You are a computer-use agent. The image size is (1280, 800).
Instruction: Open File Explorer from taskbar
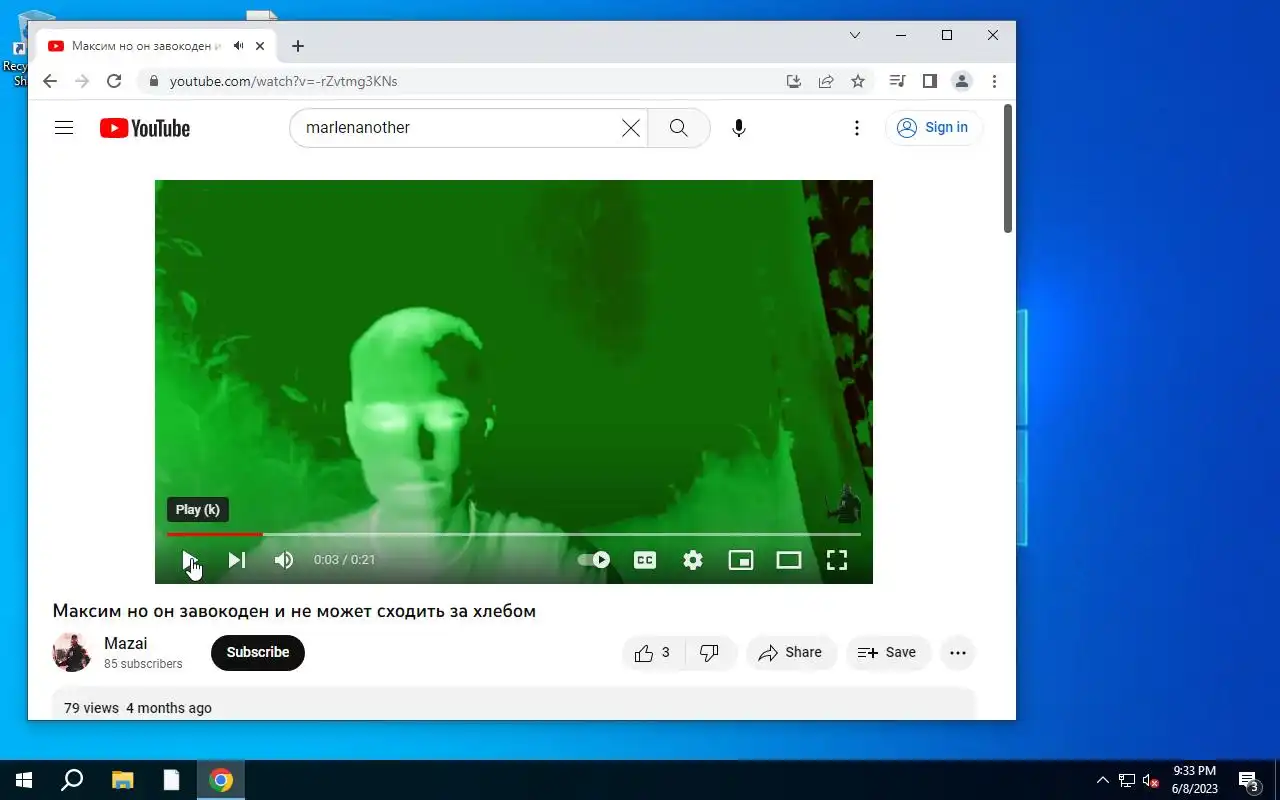[122, 780]
